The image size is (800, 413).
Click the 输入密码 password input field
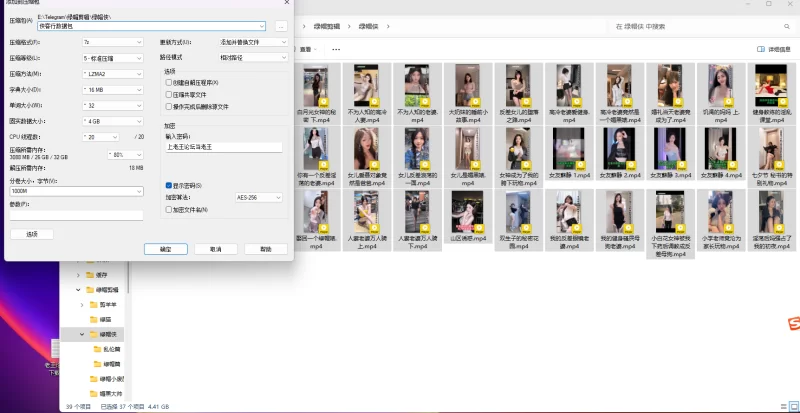click(x=224, y=146)
